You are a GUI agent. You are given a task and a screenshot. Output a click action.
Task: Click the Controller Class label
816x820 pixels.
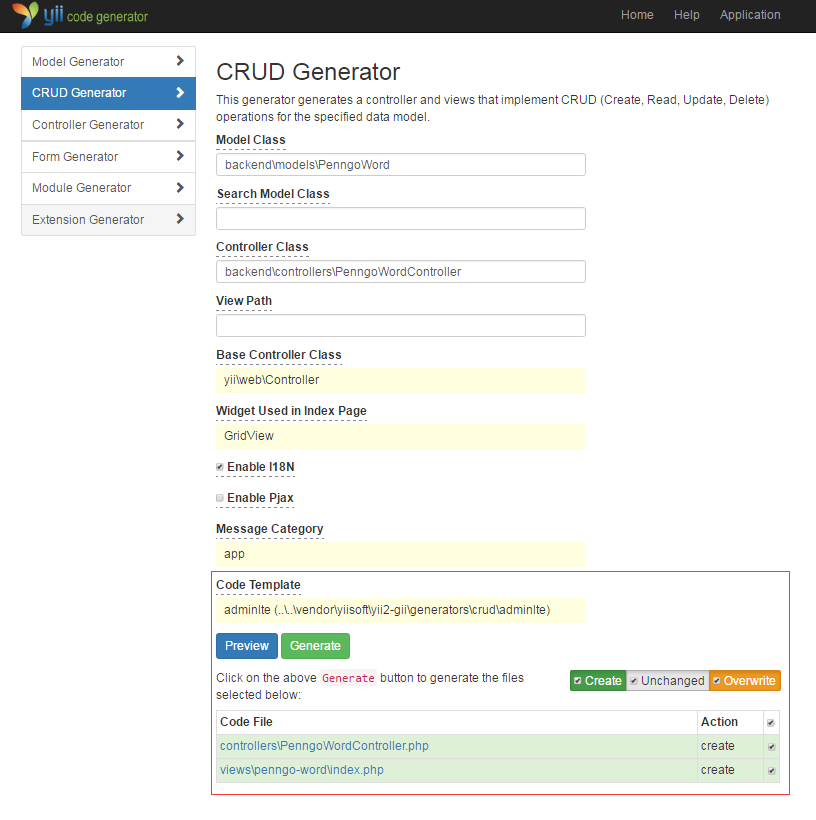tap(262, 247)
